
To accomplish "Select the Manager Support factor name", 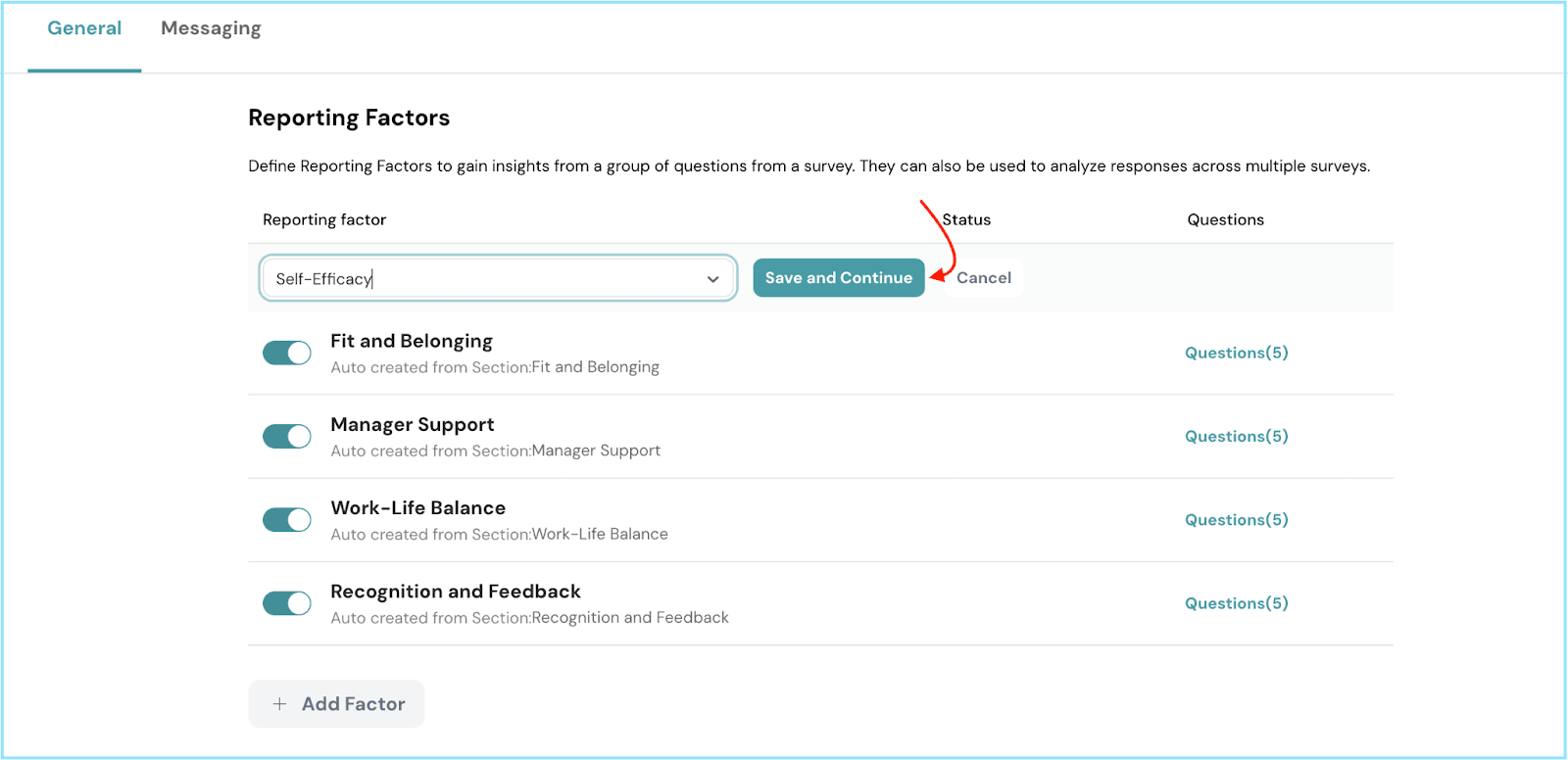I will click(x=412, y=425).
